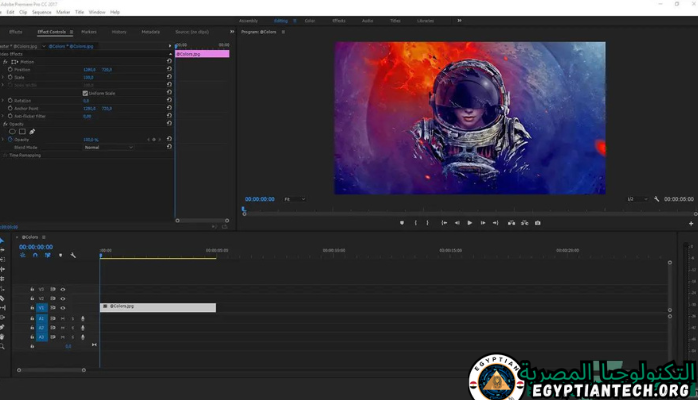Go to In point
The height and width of the screenshot is (400, 698).
pyautogui.click(x=444, y=223)
